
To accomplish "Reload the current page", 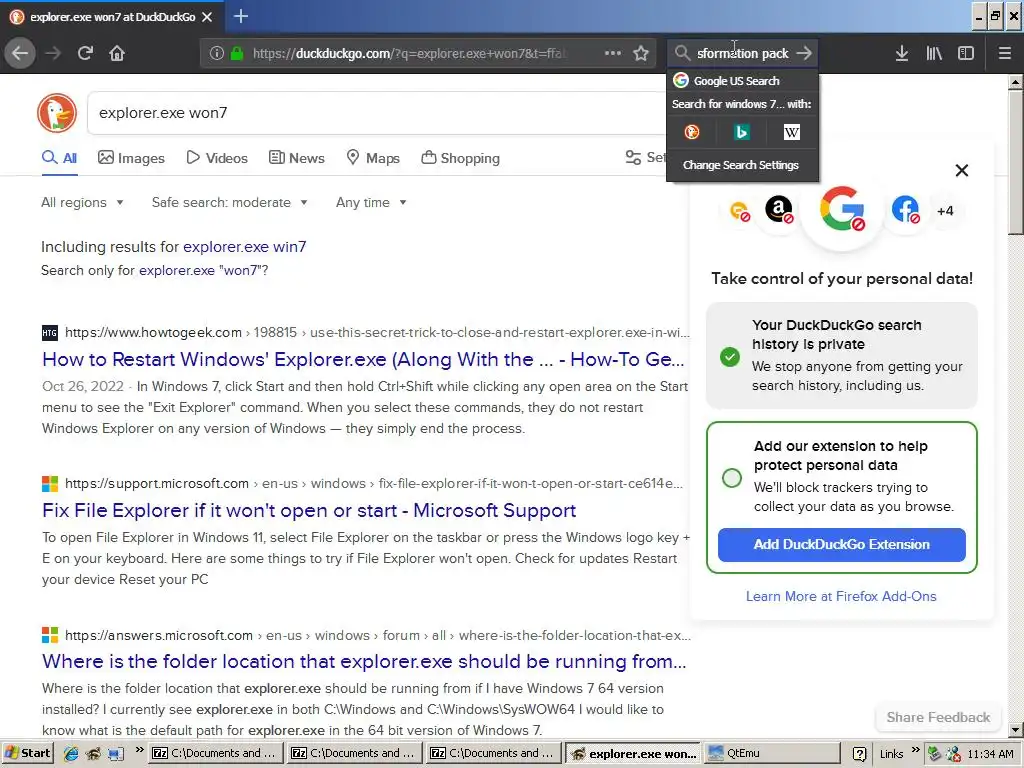I will 85,53.
